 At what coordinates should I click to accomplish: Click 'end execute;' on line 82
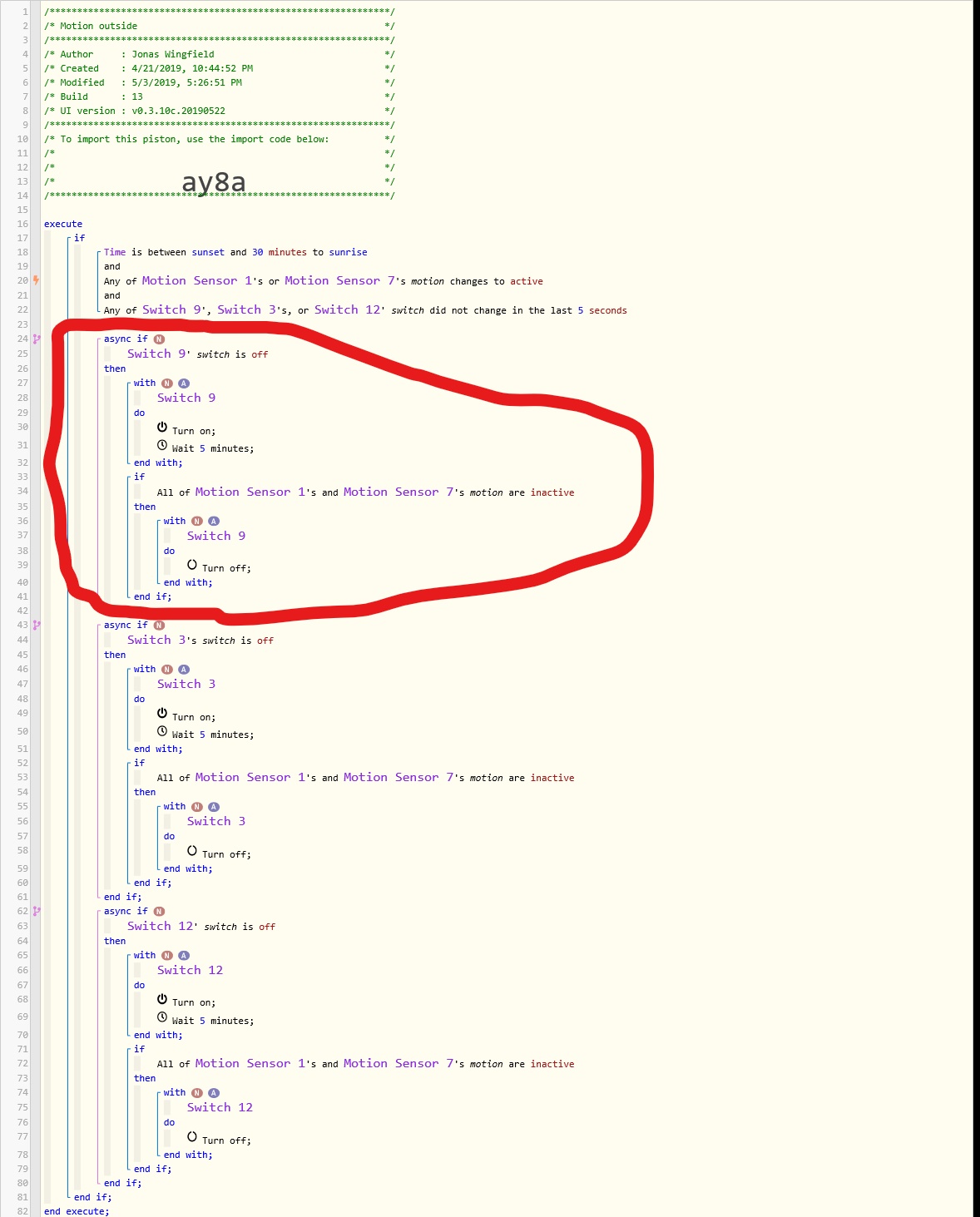[x=77, y=1211]
